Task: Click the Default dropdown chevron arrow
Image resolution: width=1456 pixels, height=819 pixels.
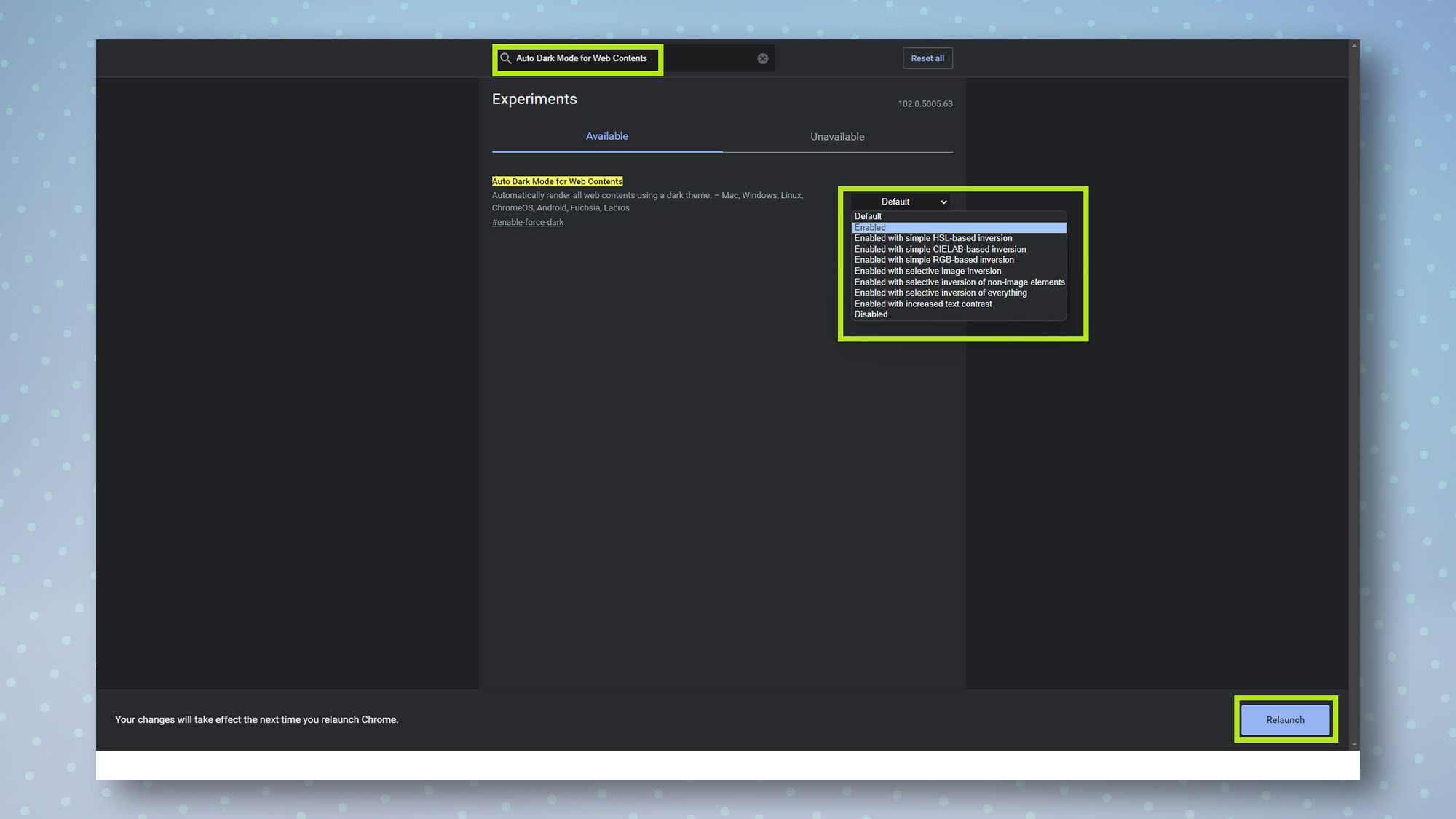Action: pyautogui.click(x=943, y=202)
